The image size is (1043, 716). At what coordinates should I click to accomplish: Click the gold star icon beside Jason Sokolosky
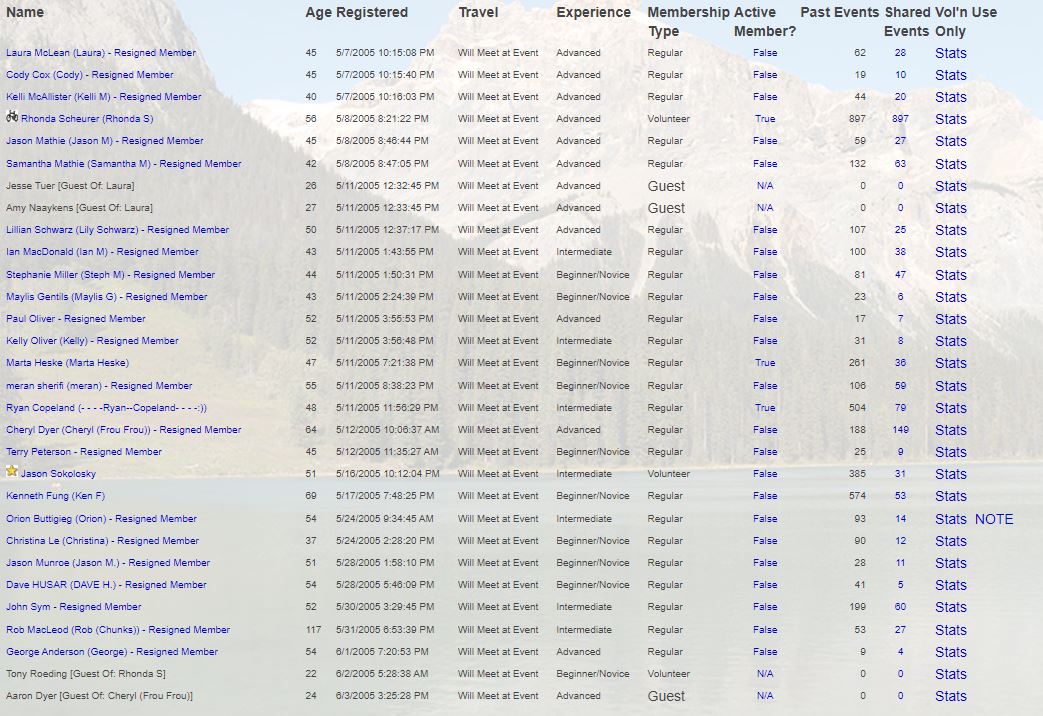point(12,471)
